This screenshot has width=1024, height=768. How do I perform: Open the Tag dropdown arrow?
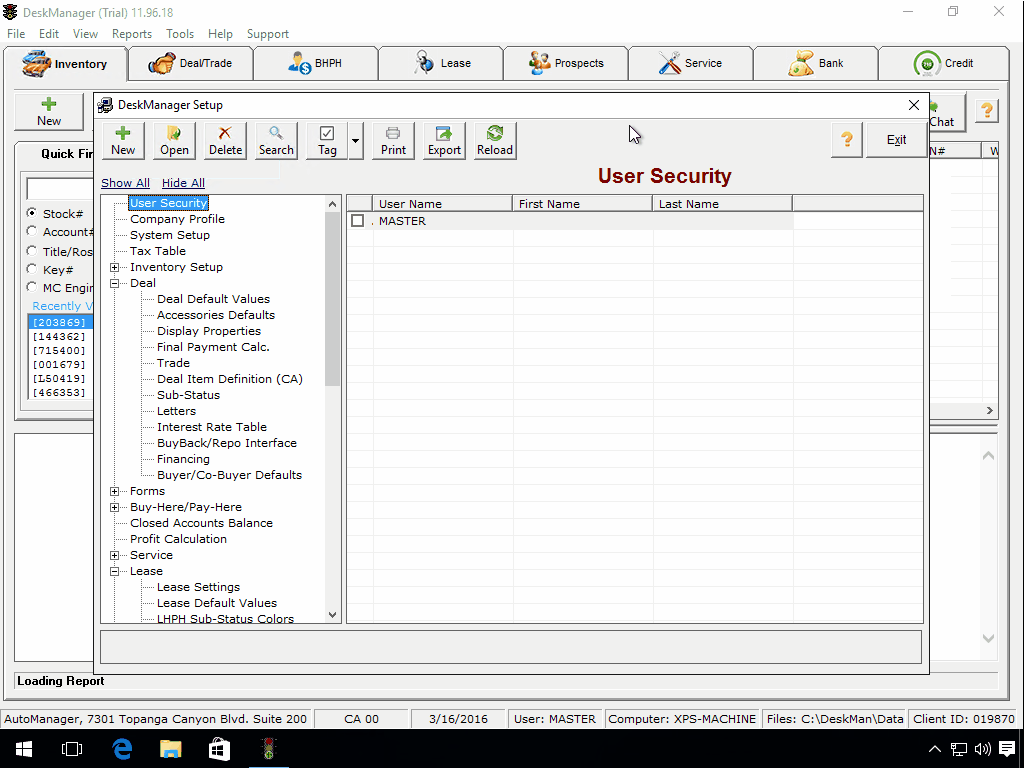tap(355, 140)
